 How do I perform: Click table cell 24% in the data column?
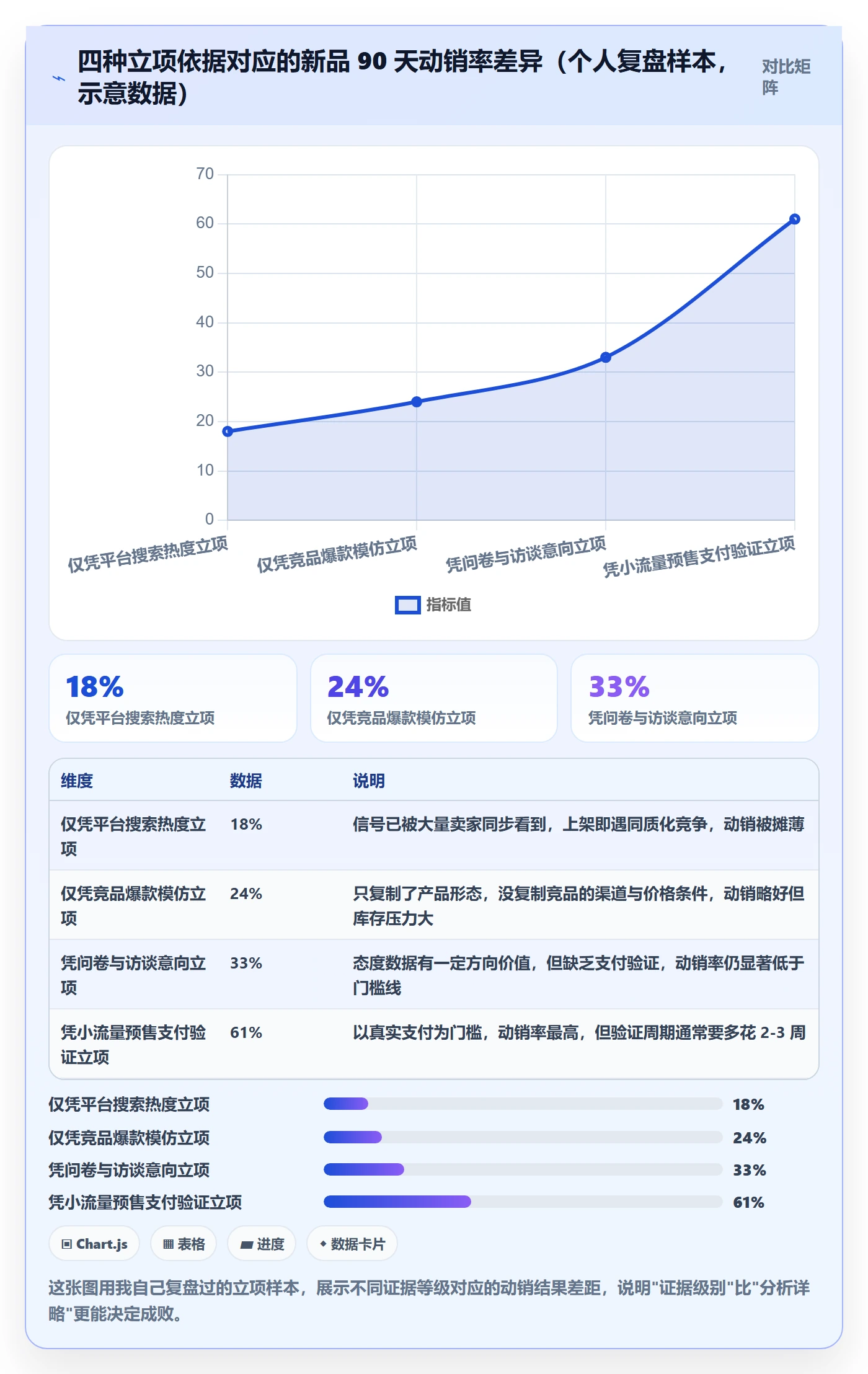pos(246,894)
